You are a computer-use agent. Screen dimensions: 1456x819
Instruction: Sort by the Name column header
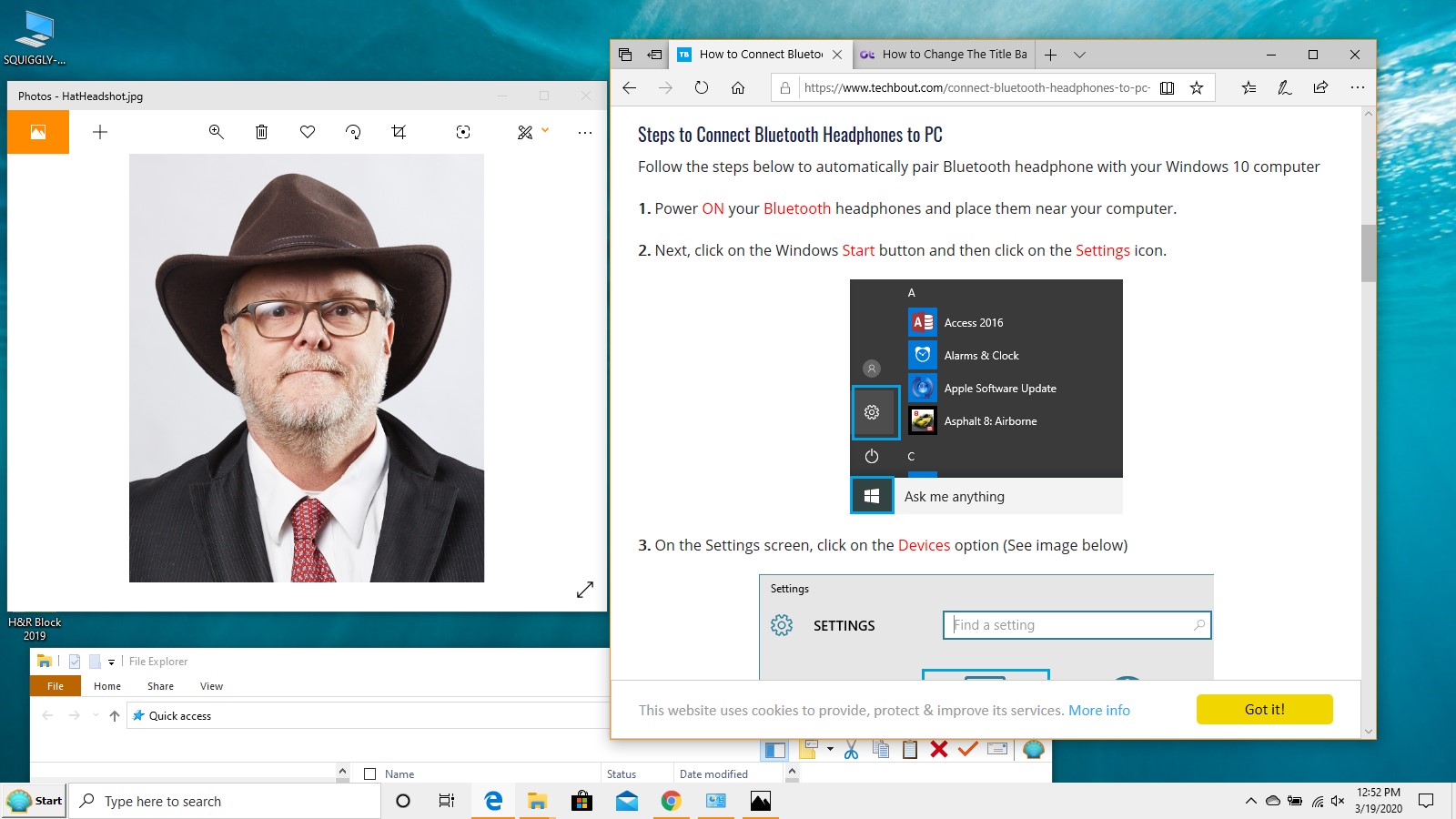tap(399, 774)
